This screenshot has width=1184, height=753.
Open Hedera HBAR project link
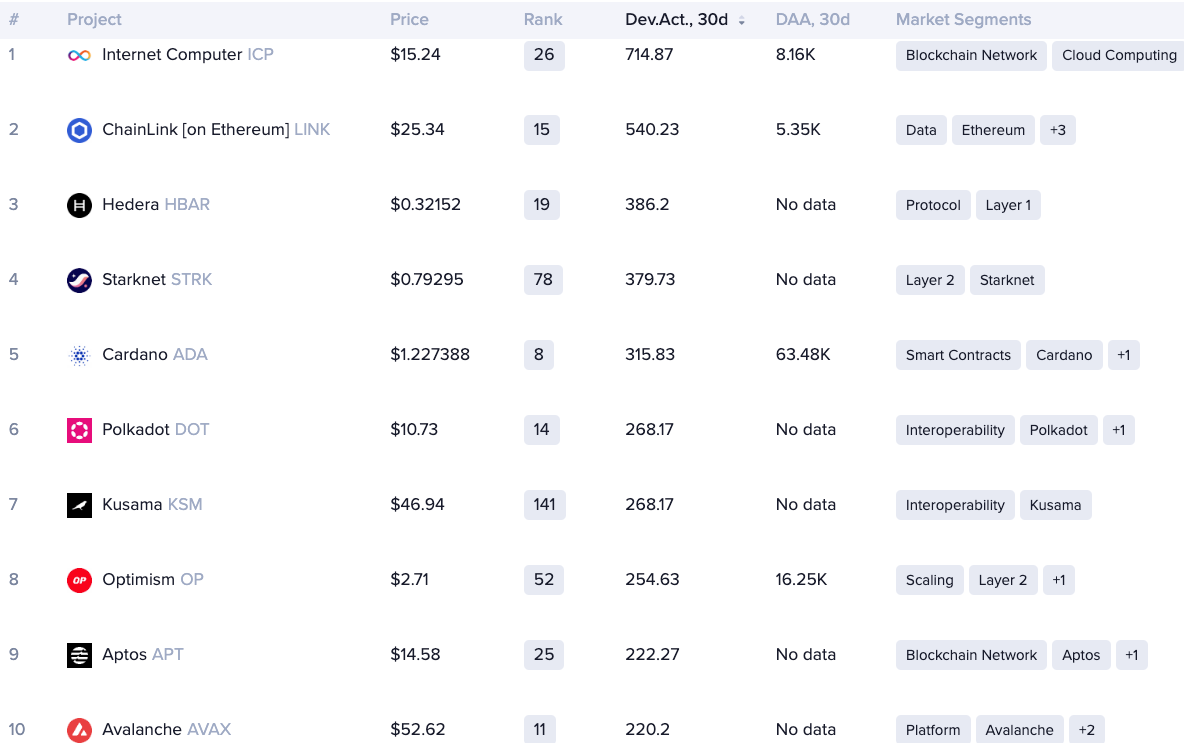[156, 204]
